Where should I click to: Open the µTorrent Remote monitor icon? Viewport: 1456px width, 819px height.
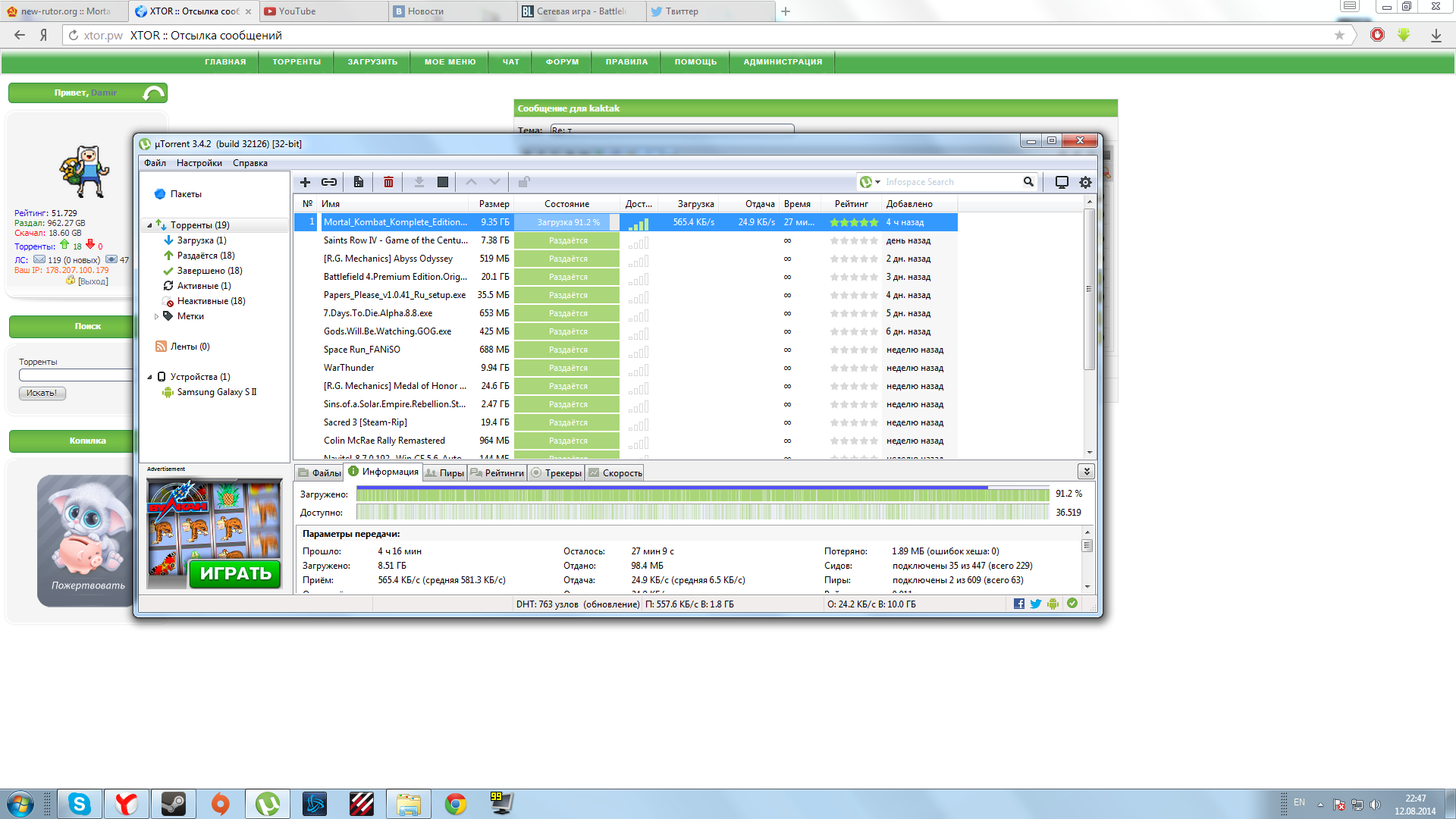click(1062, 182)
